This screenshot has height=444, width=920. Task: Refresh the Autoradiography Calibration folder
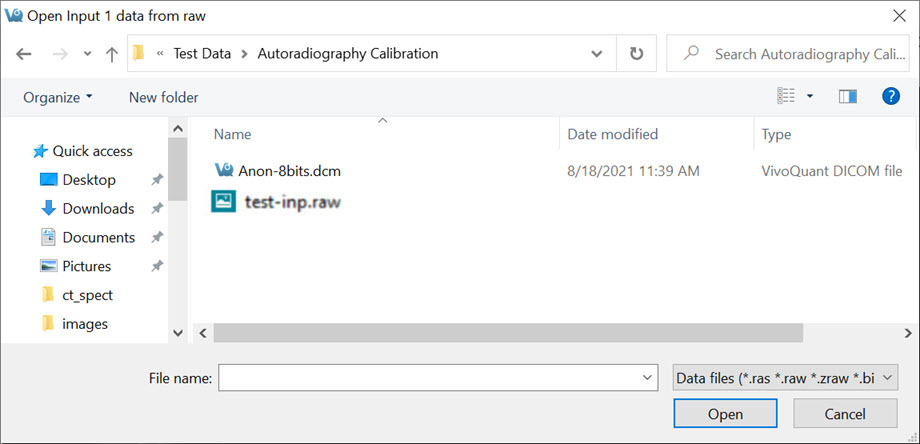(x=636, y=53)
